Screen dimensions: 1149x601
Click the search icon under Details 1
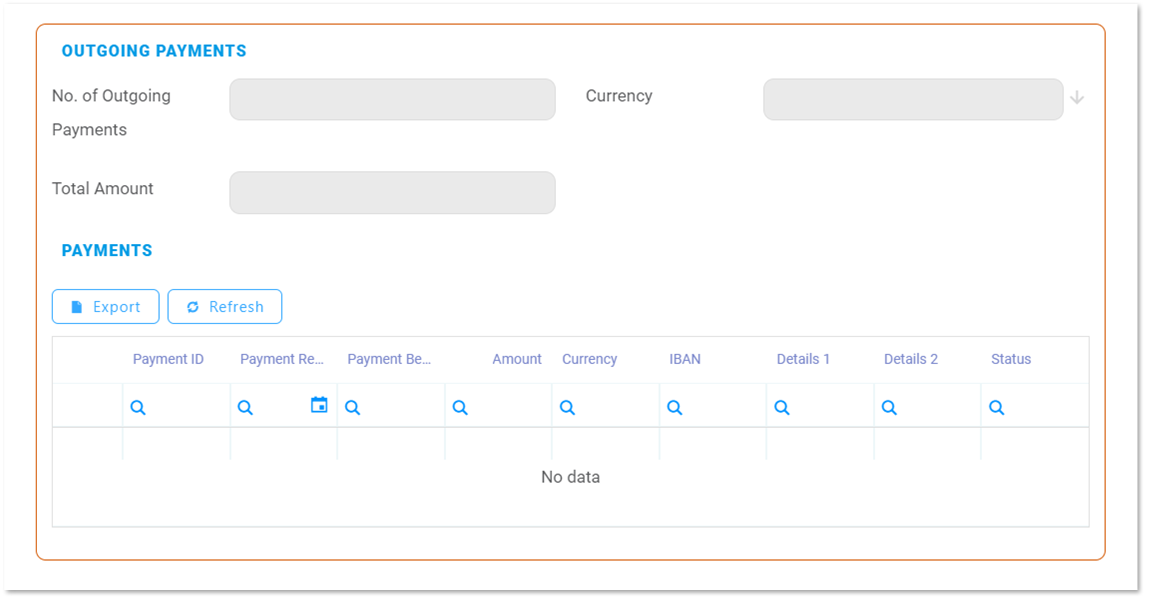coord(782,408)
